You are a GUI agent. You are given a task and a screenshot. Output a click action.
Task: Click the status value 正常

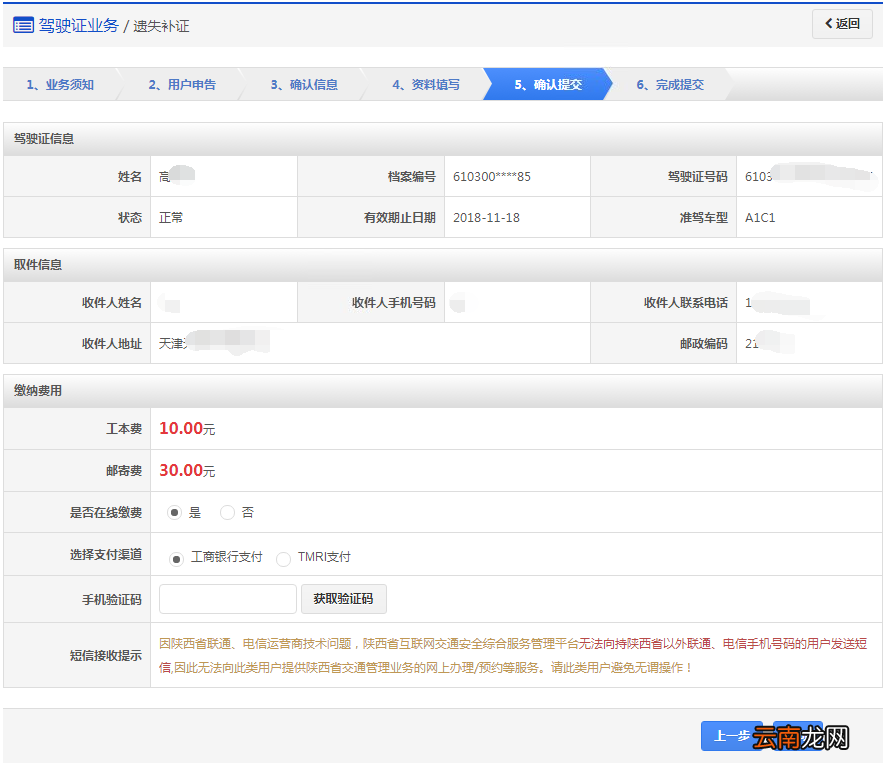171,217
